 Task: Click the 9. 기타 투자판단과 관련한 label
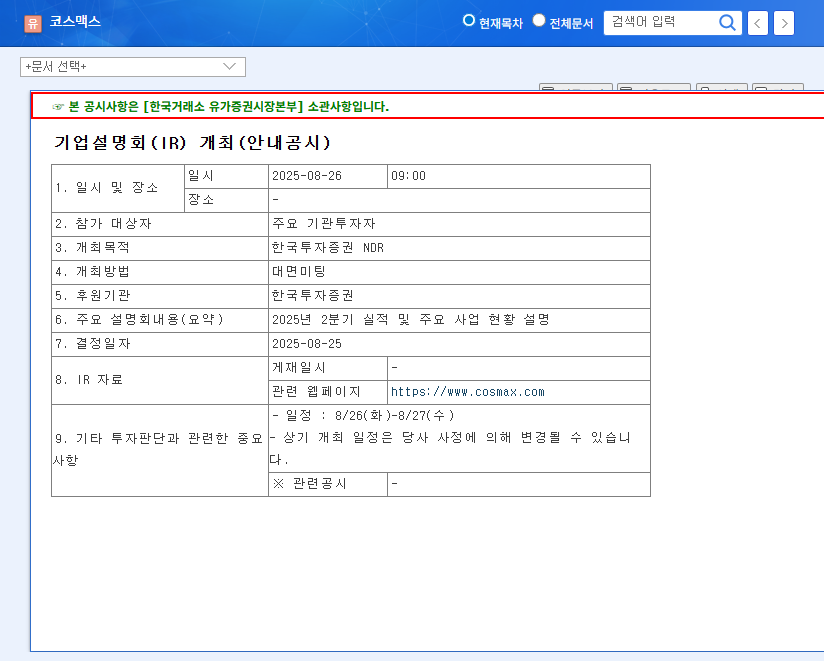[160, 450]
